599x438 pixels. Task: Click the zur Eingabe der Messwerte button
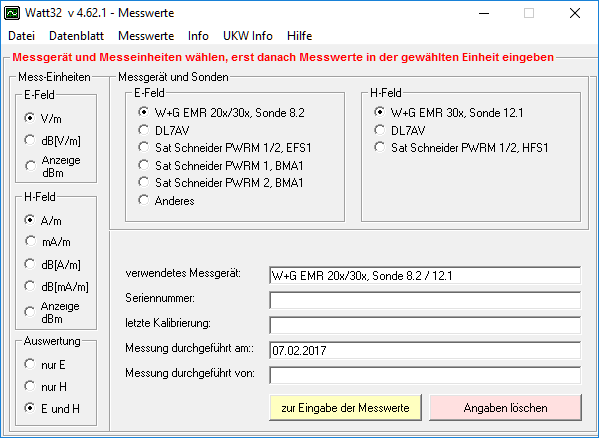(x=345, y=407)
